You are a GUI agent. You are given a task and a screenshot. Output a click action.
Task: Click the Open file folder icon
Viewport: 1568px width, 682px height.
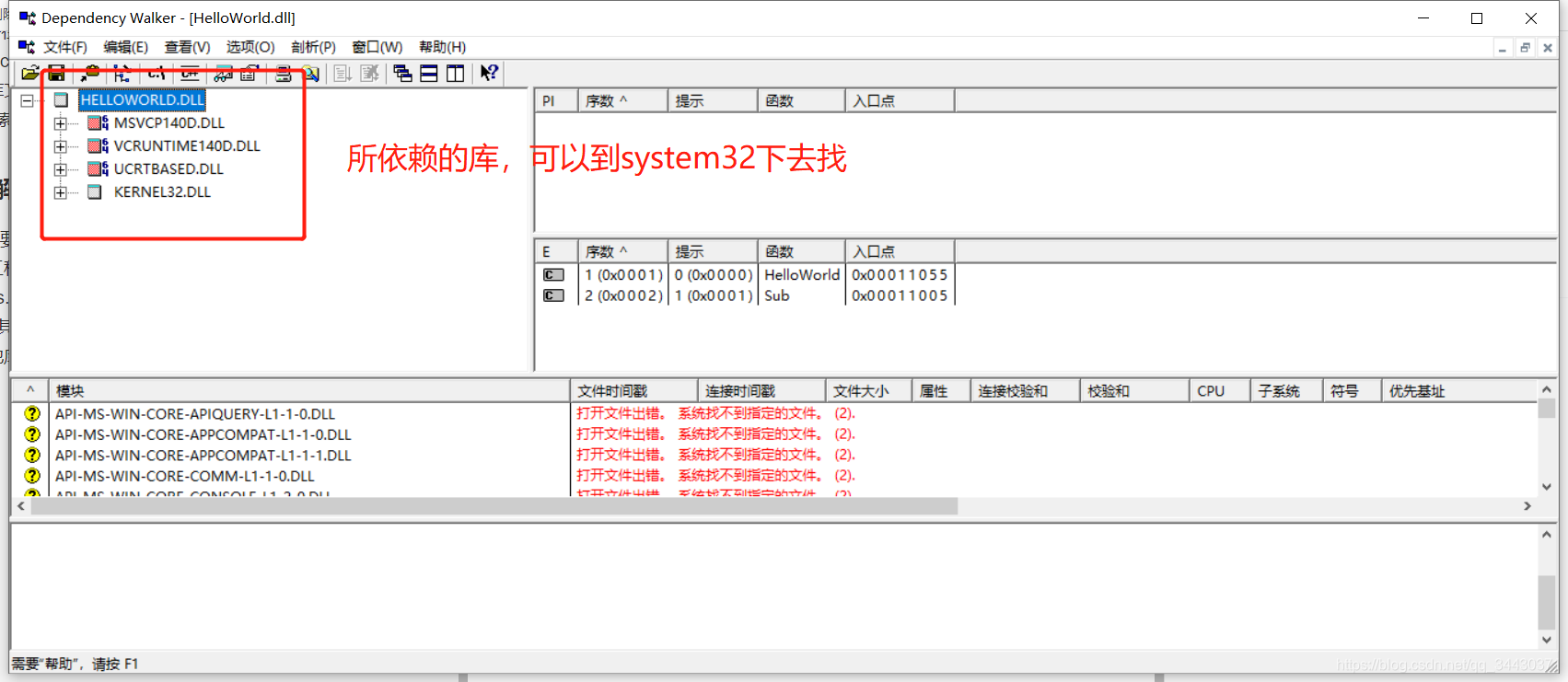30,74
